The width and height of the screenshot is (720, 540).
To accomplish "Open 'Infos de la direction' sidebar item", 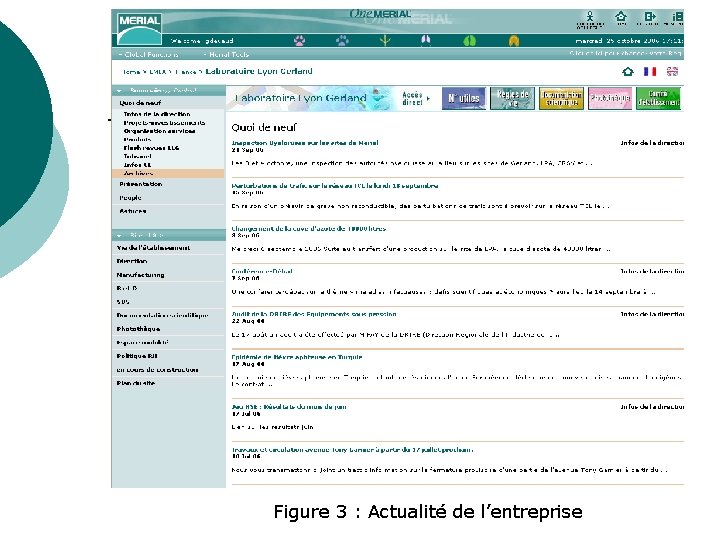I will pos(157,114).
